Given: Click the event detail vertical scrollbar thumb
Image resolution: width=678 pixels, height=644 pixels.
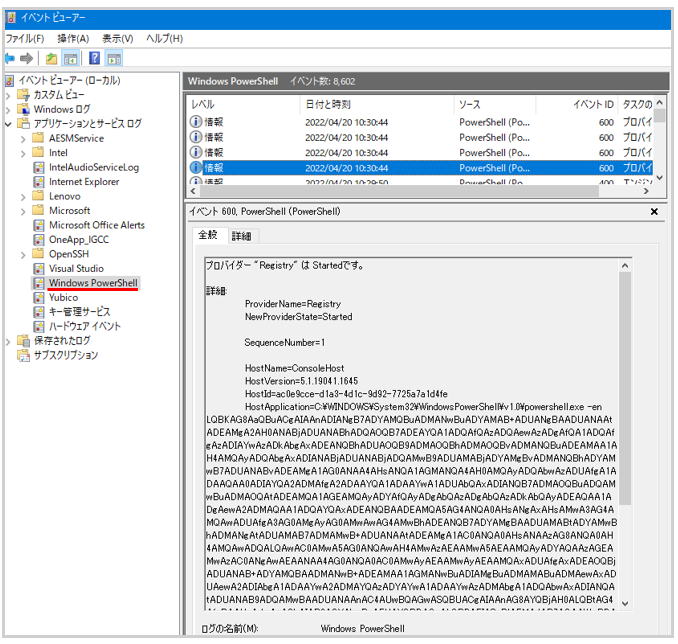Looking at the screenshot, I should click(x=625, y=388).
